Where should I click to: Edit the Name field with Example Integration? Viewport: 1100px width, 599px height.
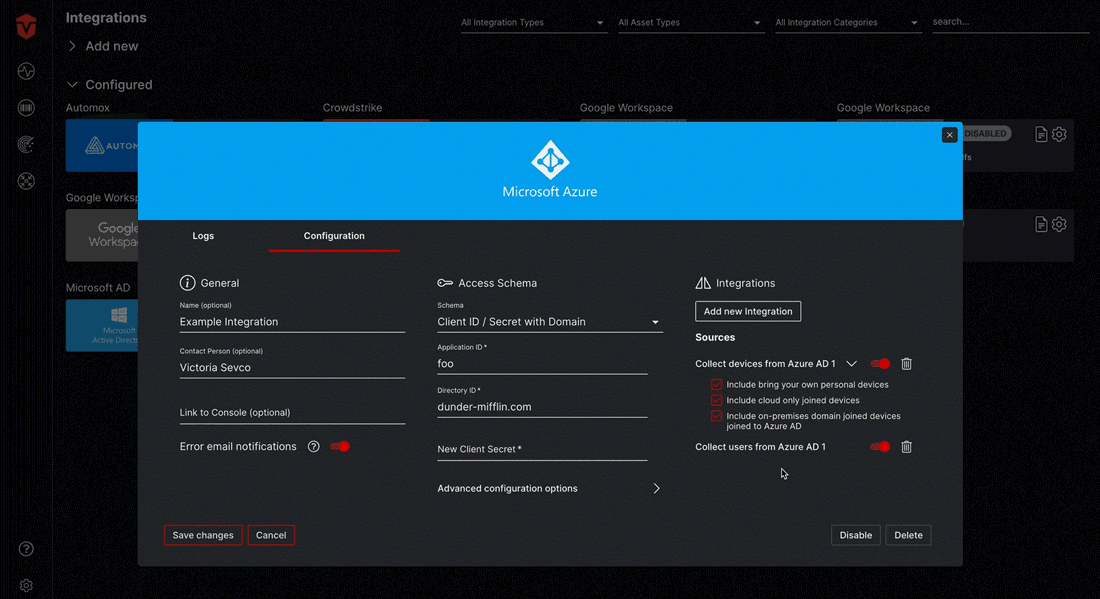292,322
